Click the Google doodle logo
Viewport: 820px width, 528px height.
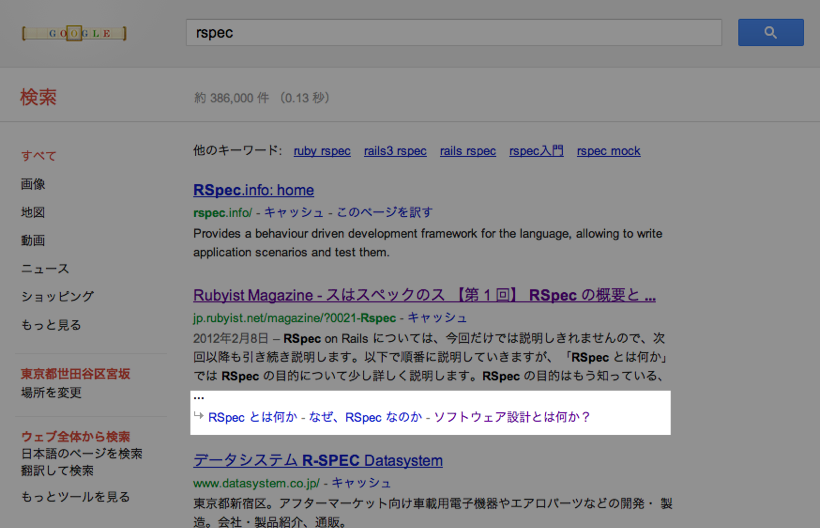tap(73, 33)
